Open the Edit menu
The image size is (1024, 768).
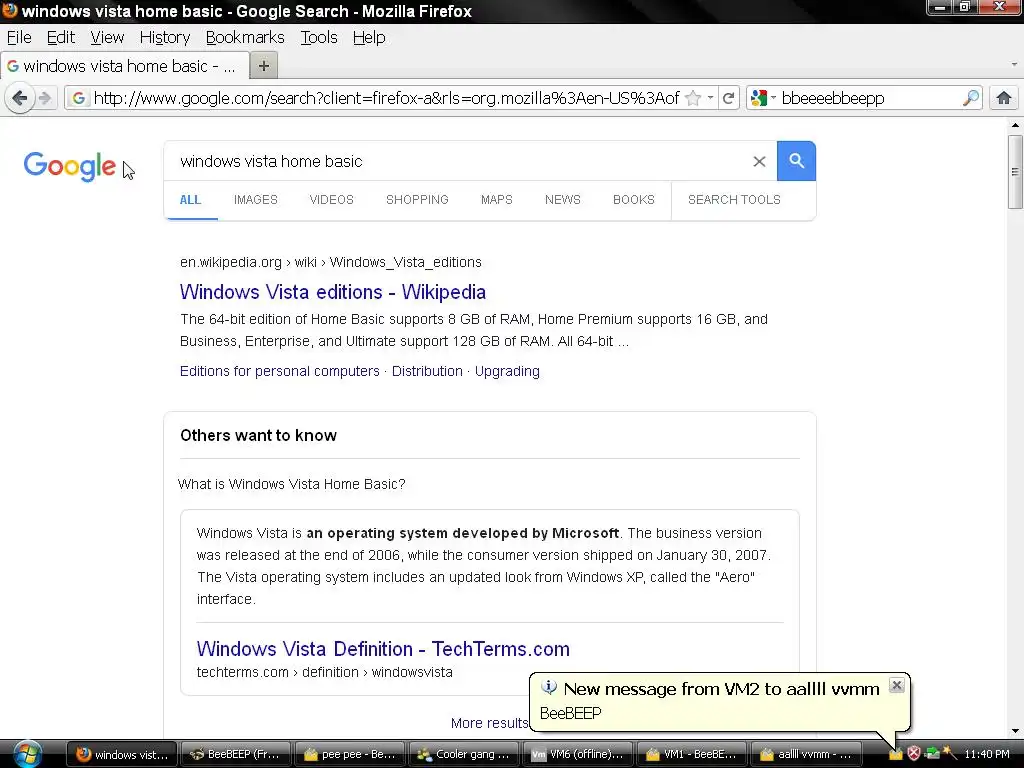click(x=61, y=37)
